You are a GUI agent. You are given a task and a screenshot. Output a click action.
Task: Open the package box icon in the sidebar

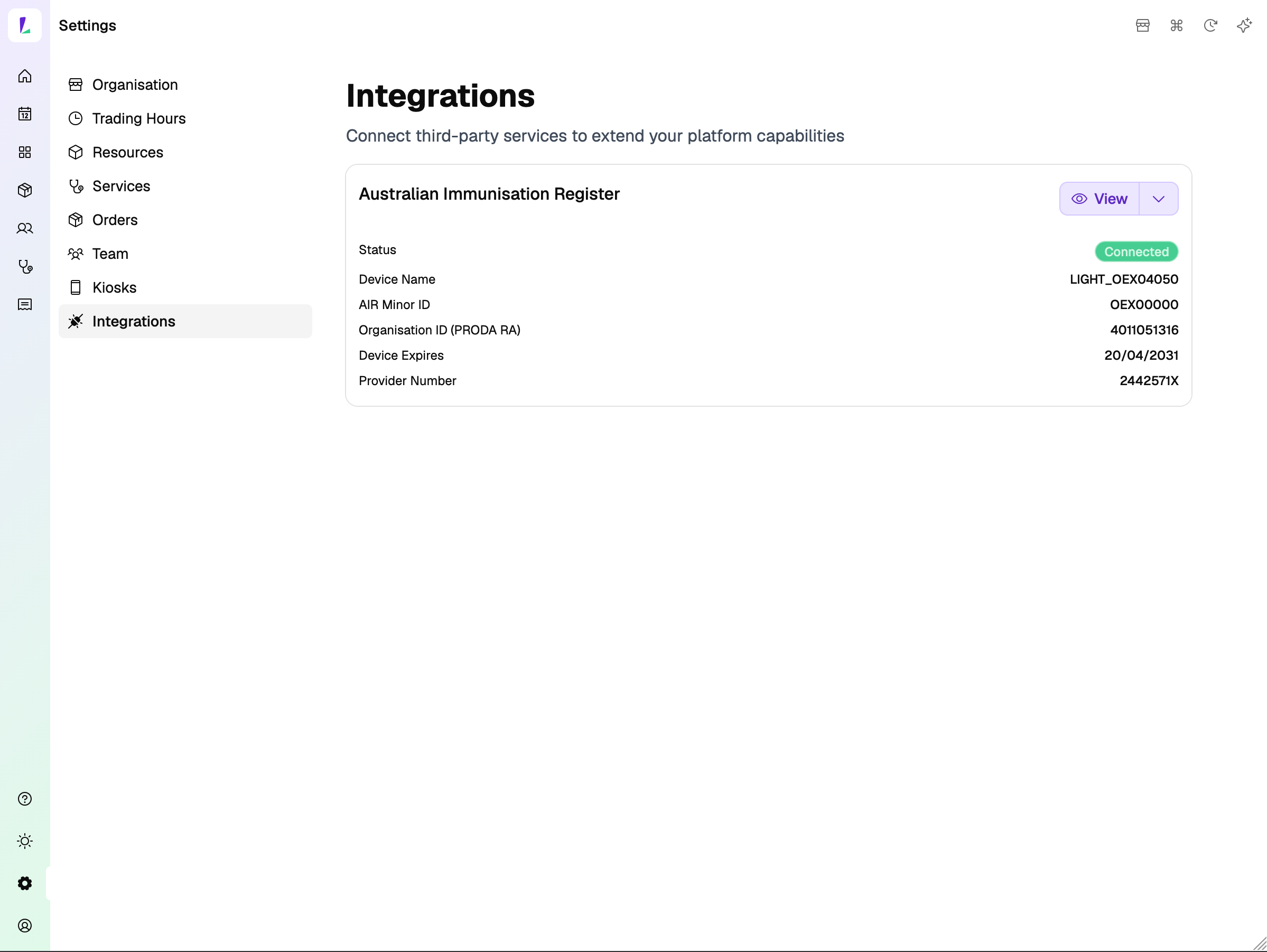25,190
